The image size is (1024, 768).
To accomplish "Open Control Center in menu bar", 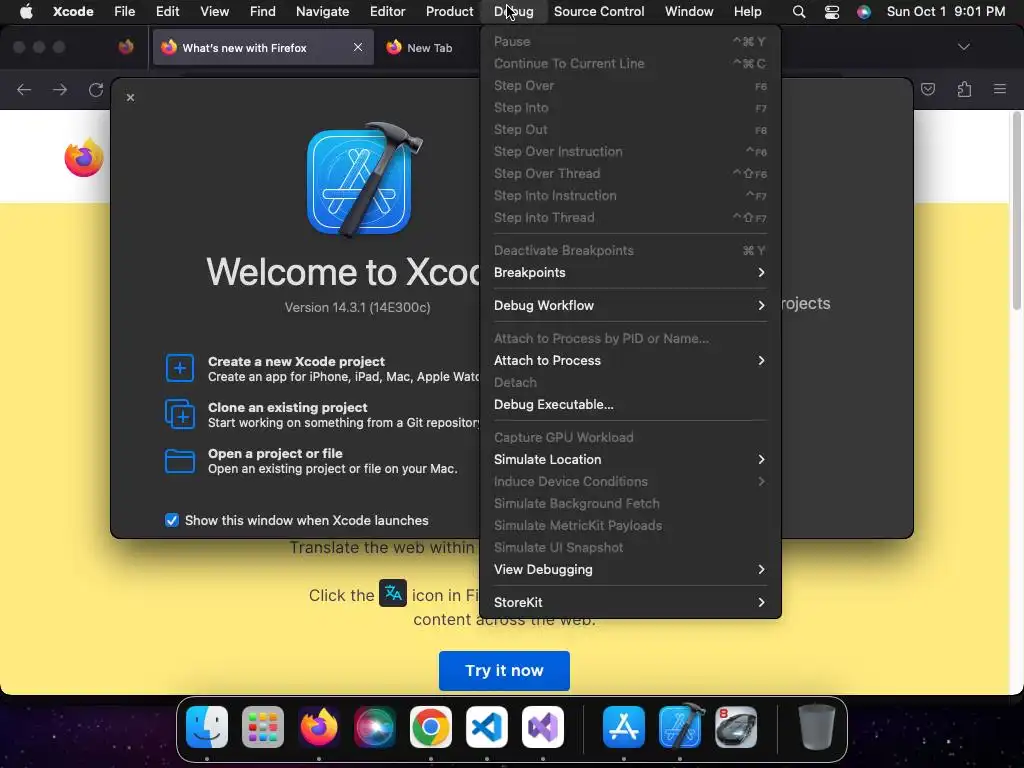I will [831, 11].
